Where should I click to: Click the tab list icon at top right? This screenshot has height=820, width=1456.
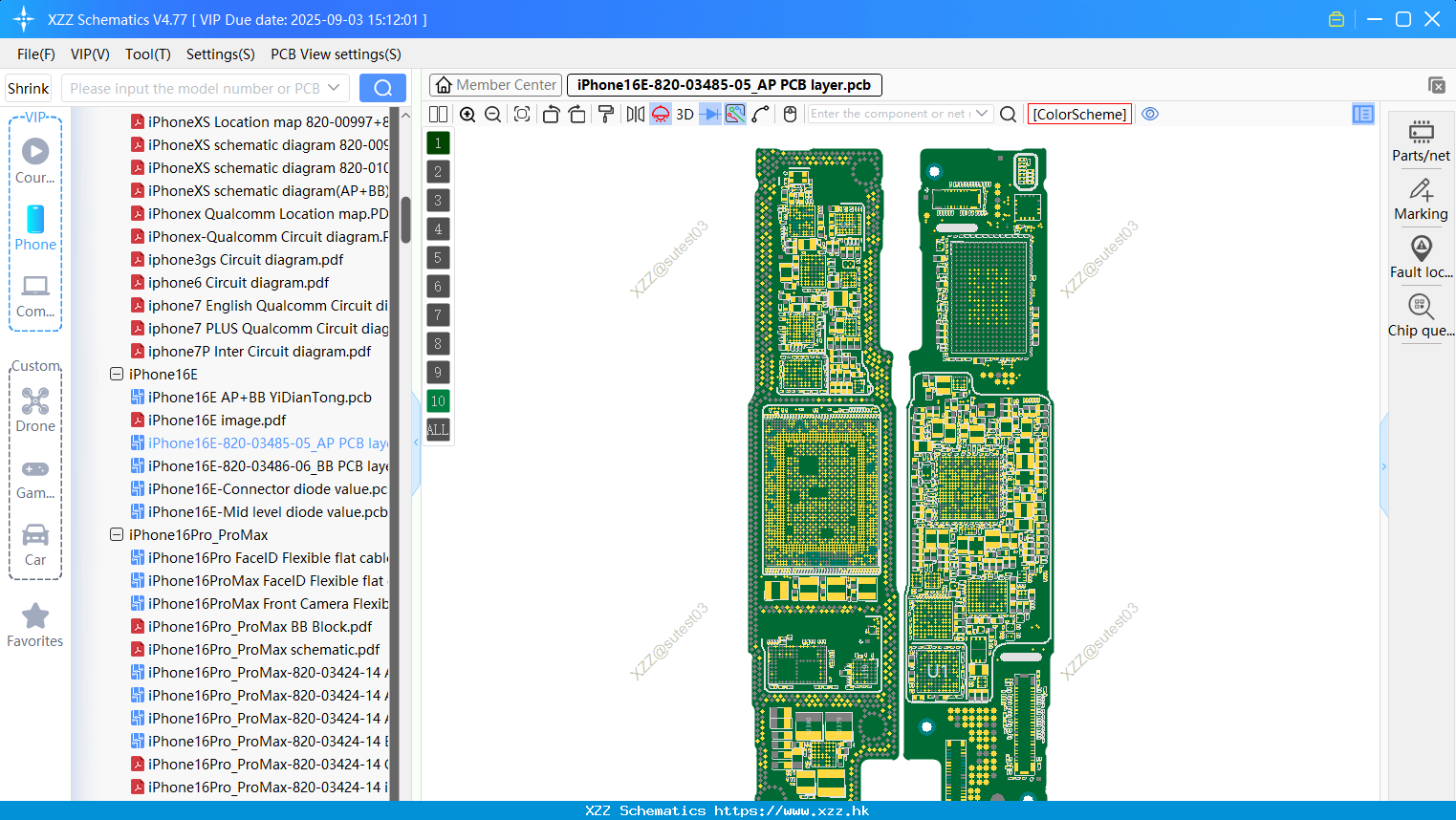1436,85
